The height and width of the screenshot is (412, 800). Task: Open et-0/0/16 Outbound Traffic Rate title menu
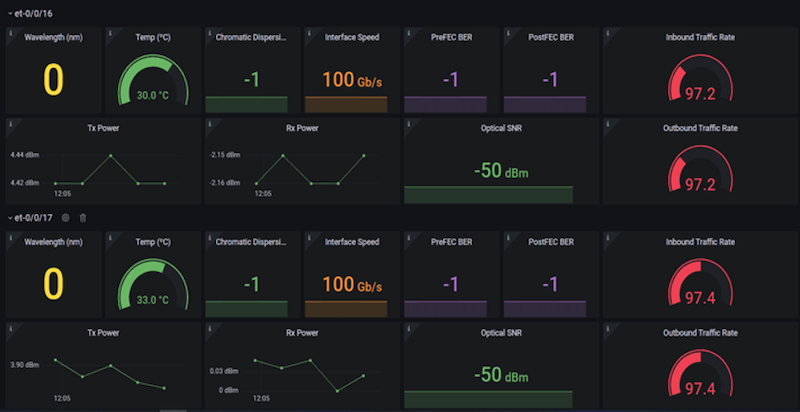[x=700, y=128]
